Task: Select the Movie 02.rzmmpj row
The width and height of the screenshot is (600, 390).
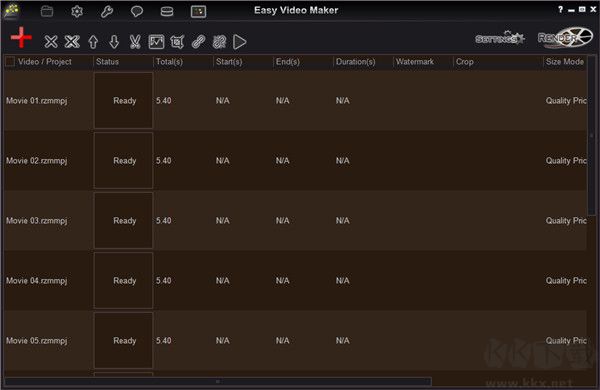Action: point(296,161)
